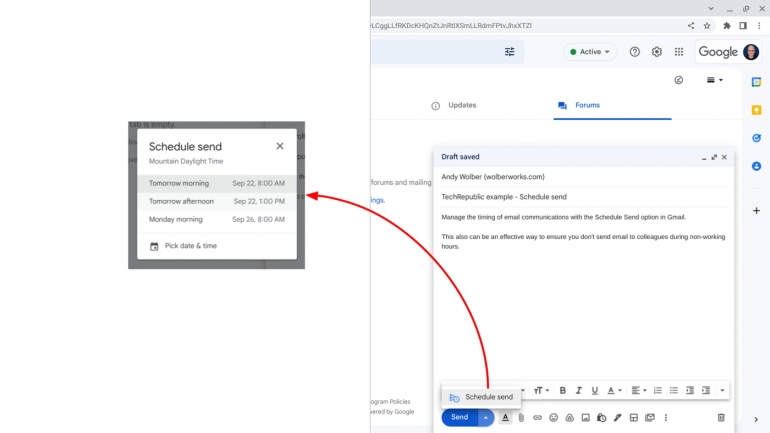The image size is (770, 433).
Task: Get add-ons with the plus icon
Action: (x=756, y=211)
